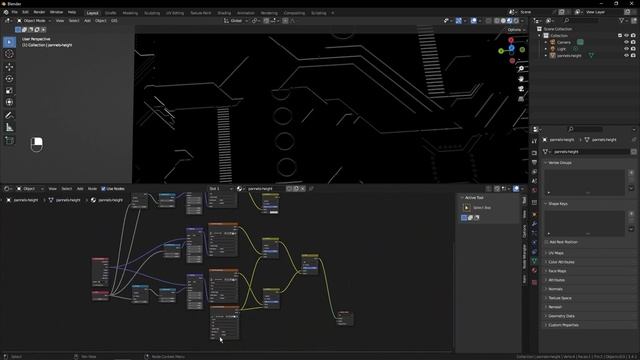Select the Move tool
640x360 pixels.
tap(9, 67)
